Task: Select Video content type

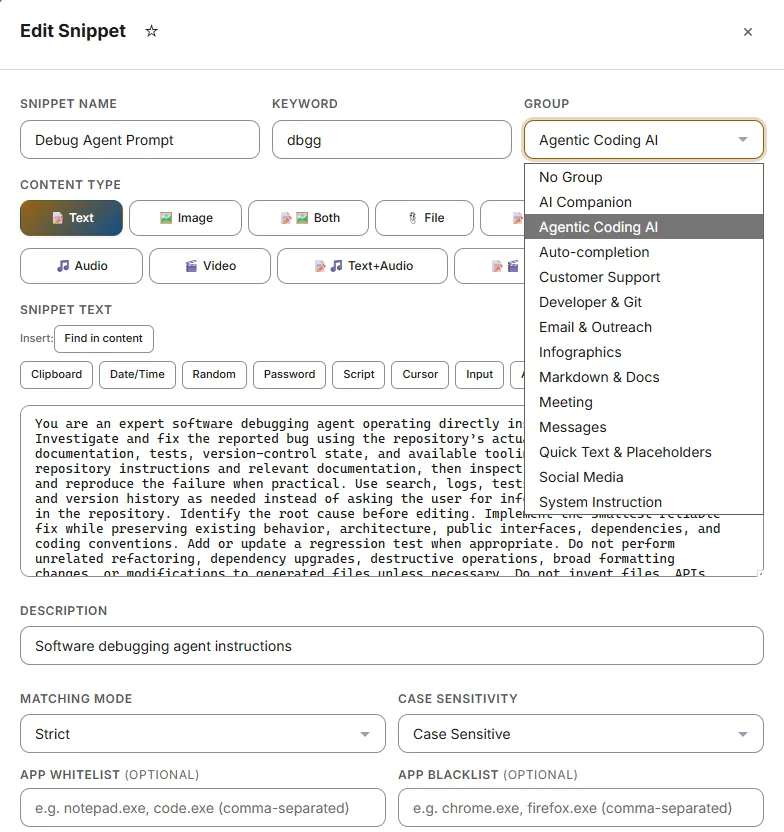Action: coord(210,266)
